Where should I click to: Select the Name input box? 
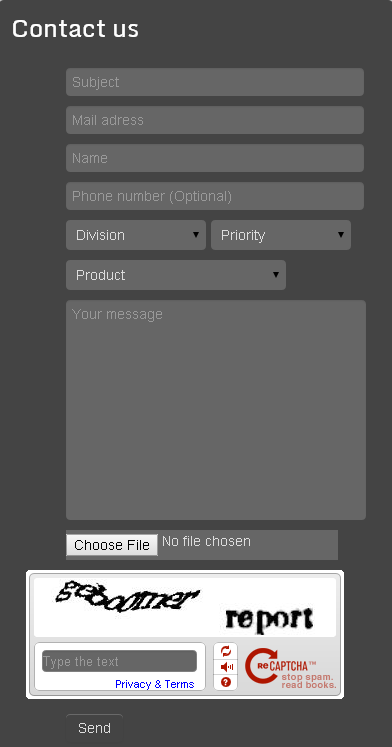tap(215, 158)
